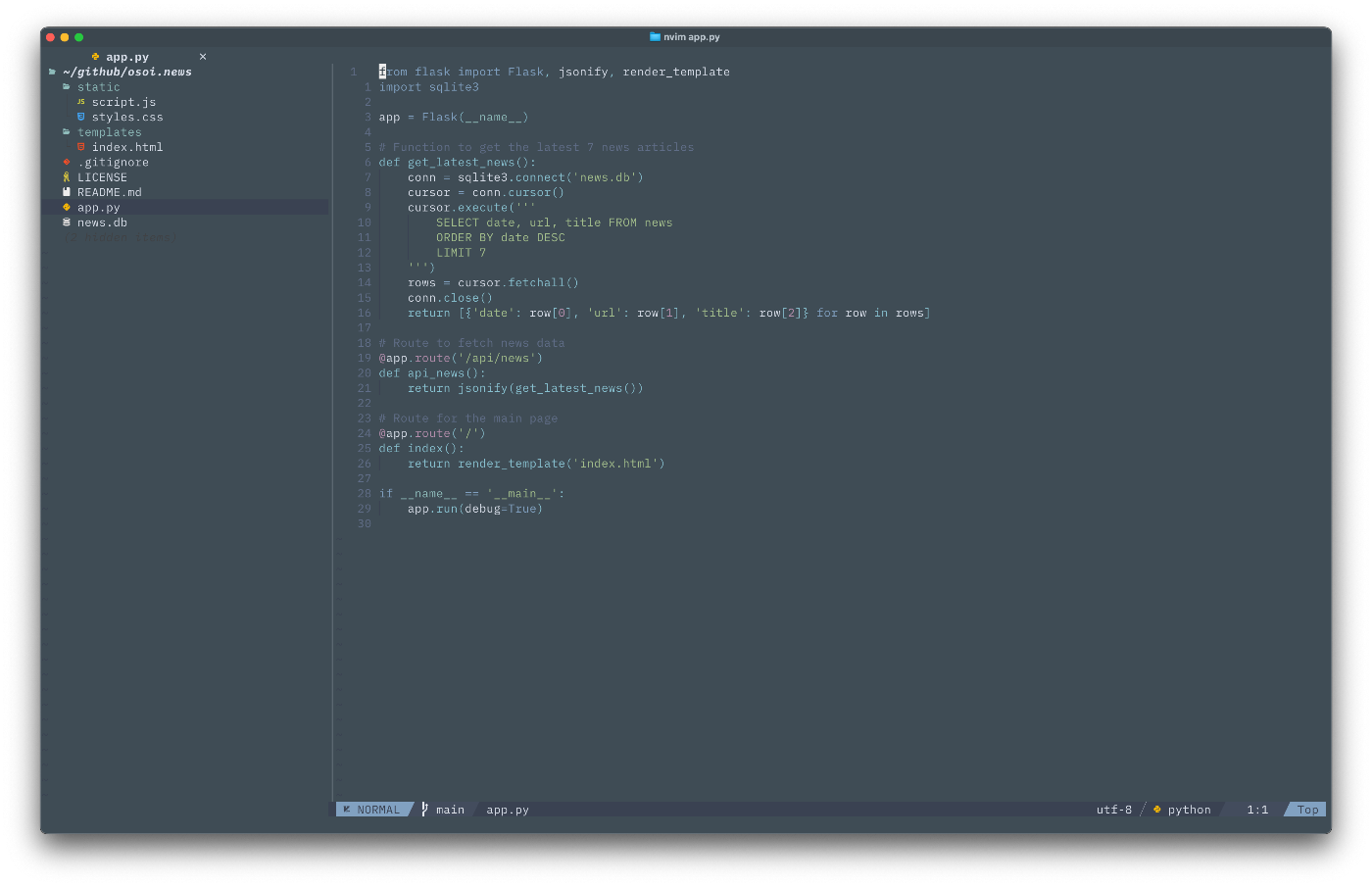Collapse the root folder ~/github/osoi.news
This screenshot has height=887, width=1372.
tap(126, 72)
